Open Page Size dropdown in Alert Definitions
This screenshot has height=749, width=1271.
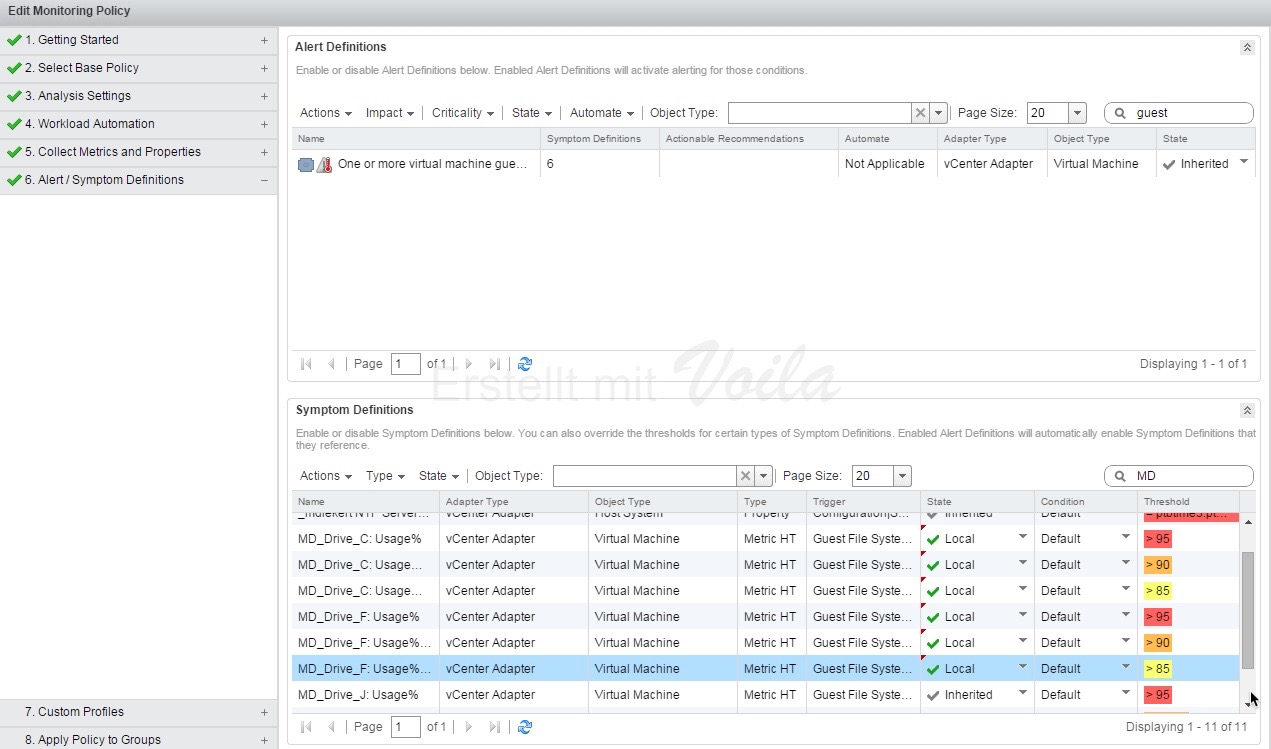[x=1077, y=113]
